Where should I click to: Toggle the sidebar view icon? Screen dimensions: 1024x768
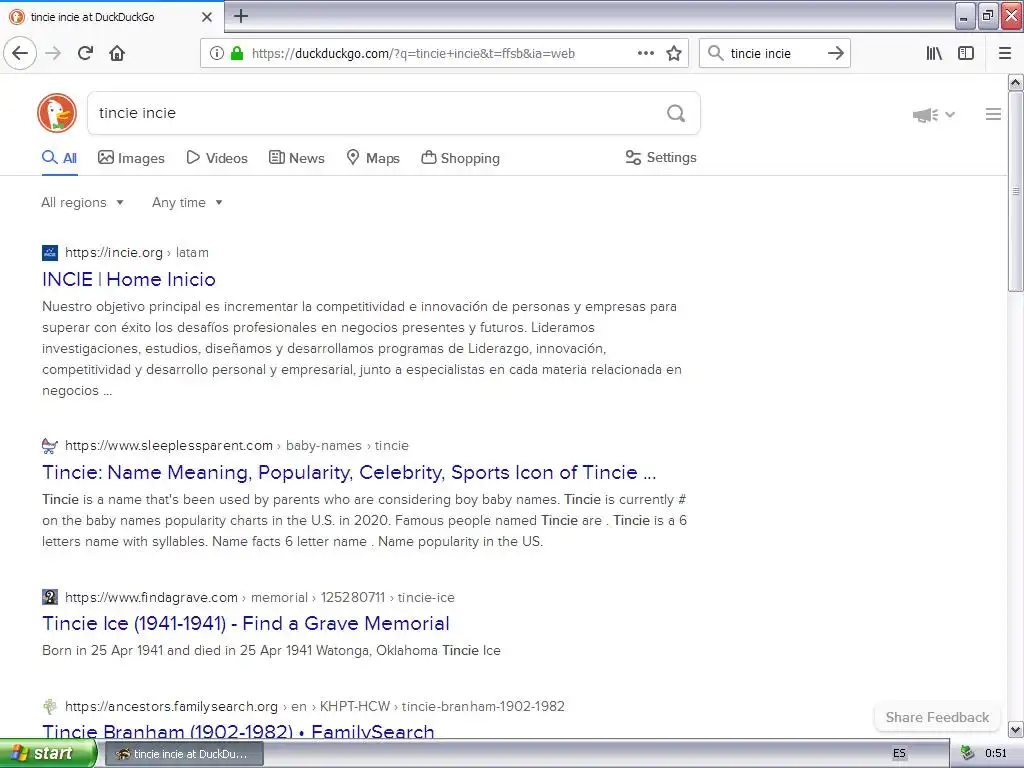click(966, 53)
